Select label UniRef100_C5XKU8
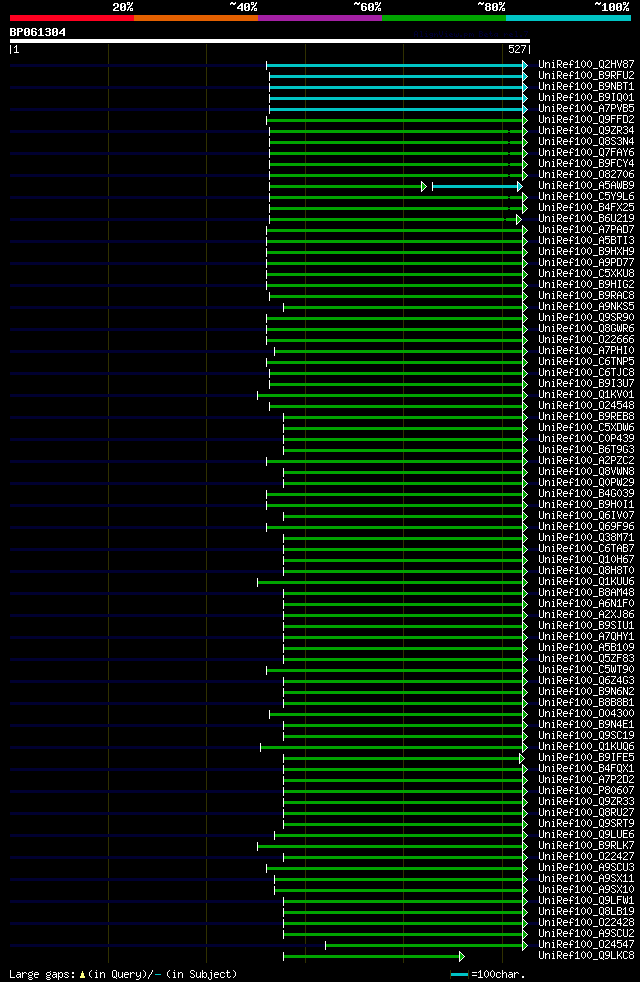 [x=586, y=273]
